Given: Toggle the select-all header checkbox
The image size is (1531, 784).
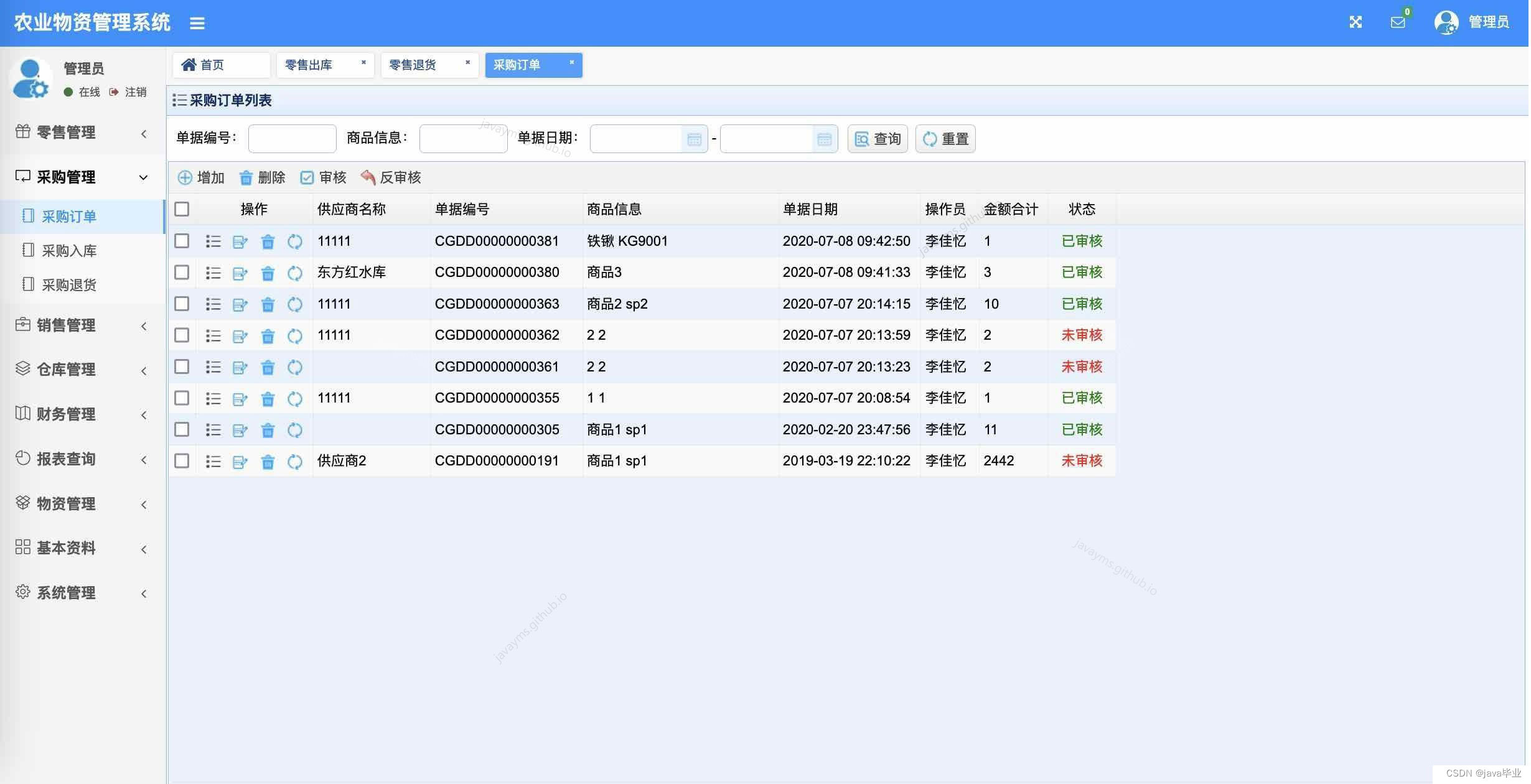Looking at the screenshot, I should coord(182,209).
